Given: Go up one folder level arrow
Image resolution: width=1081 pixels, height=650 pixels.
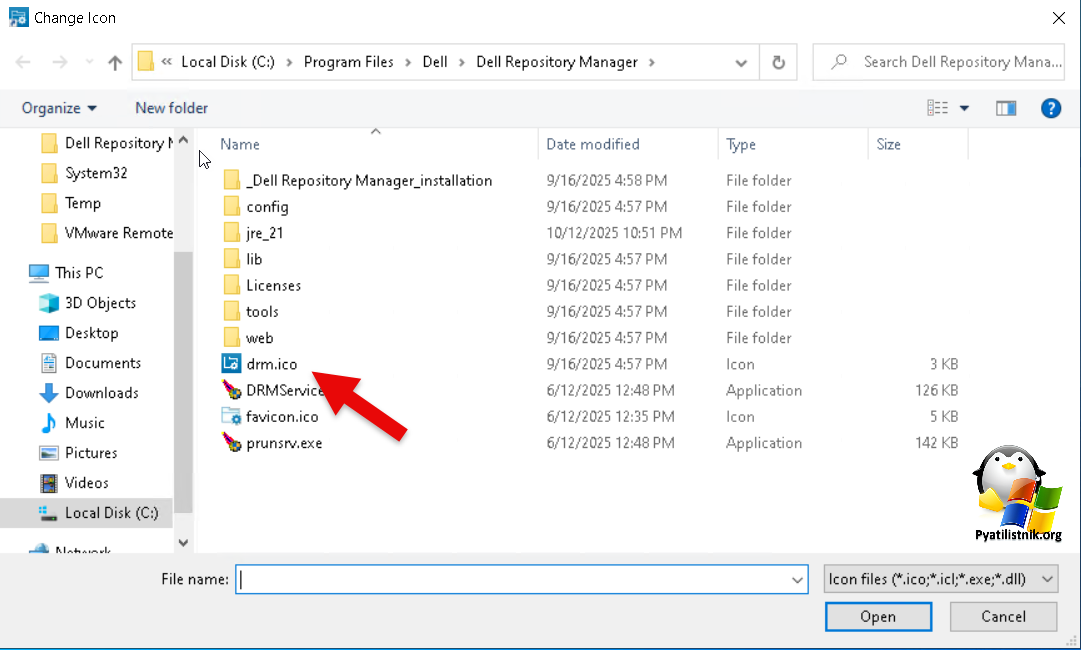Looking at the screenshot, I should 115,62.
